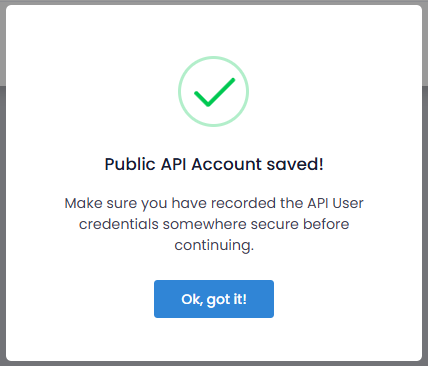Click the gray overlay strip above the dialog
This screenshot has height=366, width=428.
pos(213,2)
